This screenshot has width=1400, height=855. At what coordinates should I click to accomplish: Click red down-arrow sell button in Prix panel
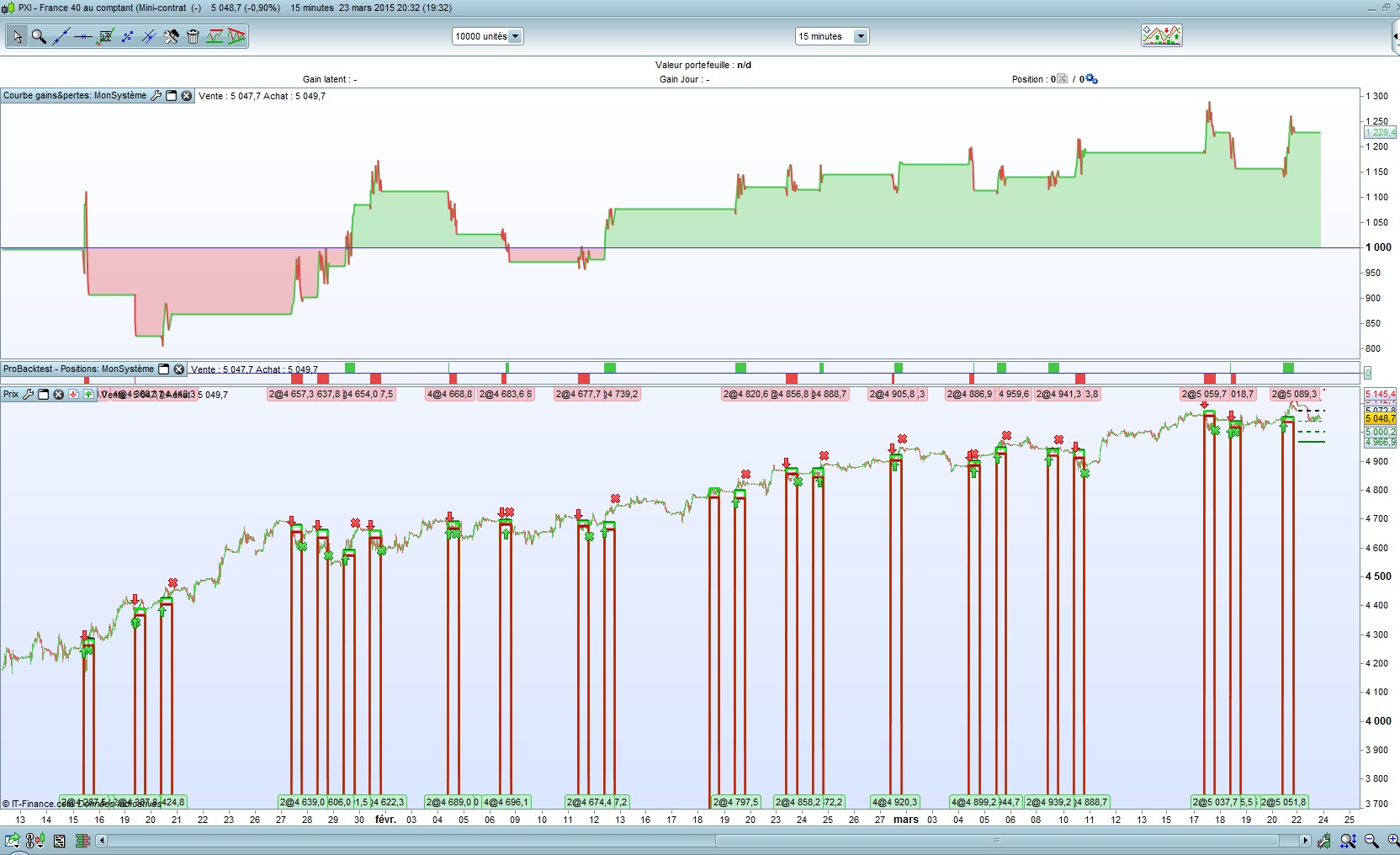click(x=73, y=394)
